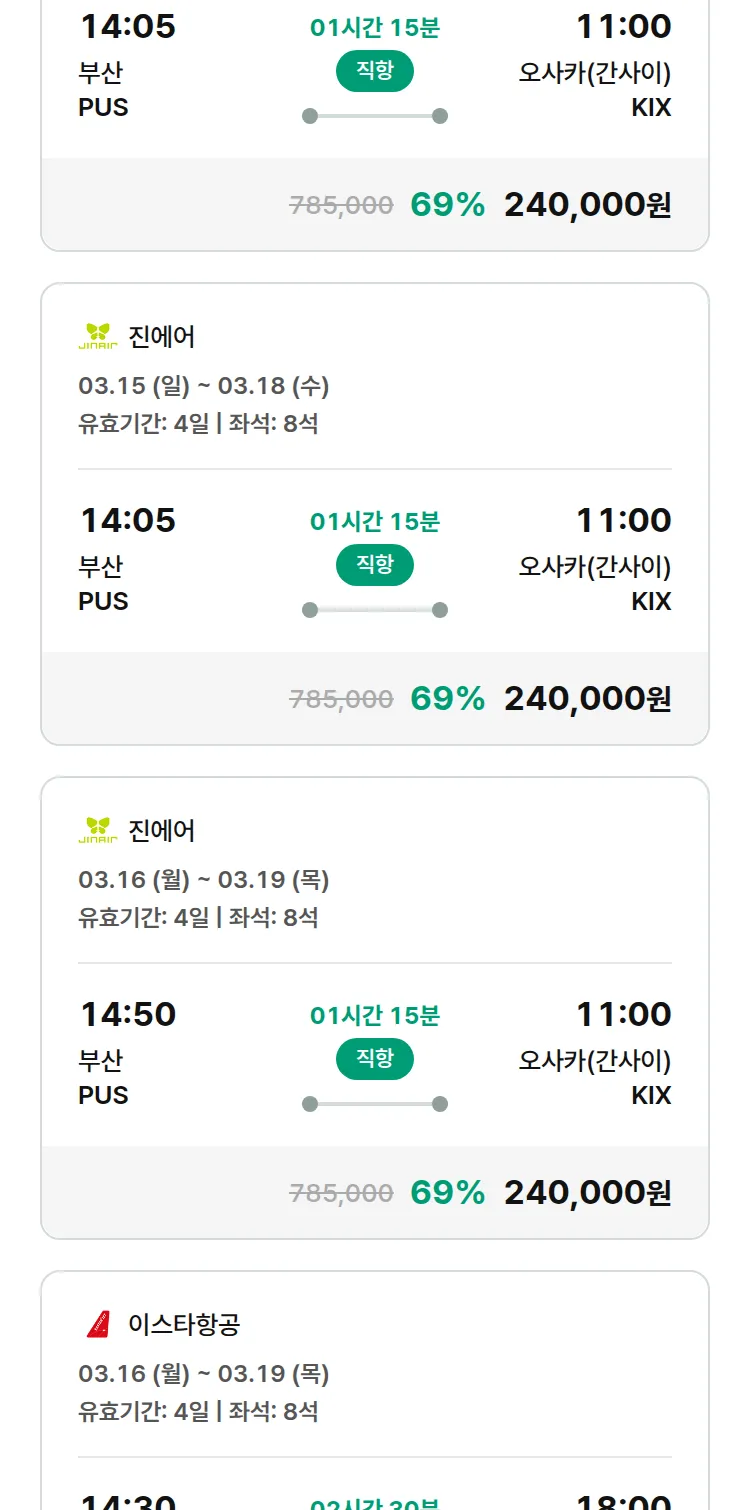Click the red Eastar Jet tail logo

[x=98, y=1325]
